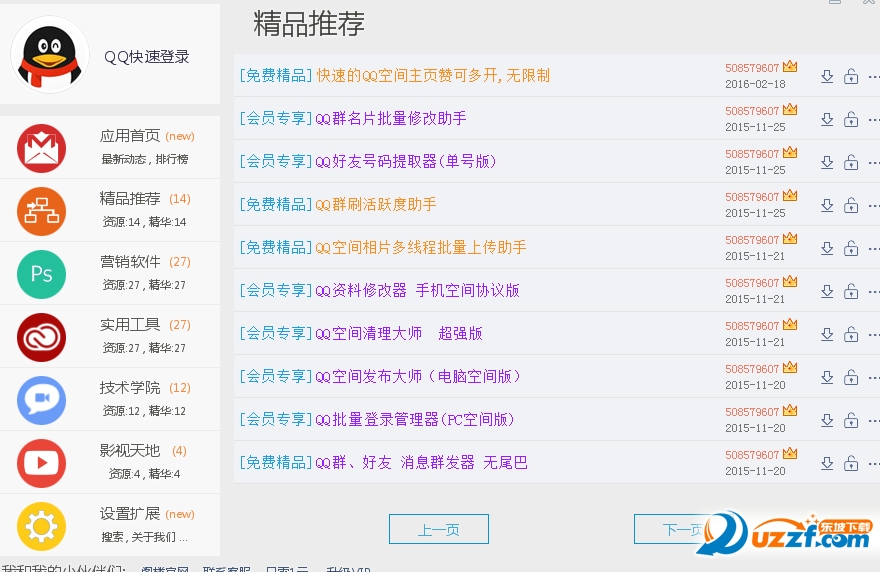The height and width of the screenshot is (572, 880).
Task: Open QQ群、好友 消息群发器 无尾巴 link
Action: click(421, 463)
